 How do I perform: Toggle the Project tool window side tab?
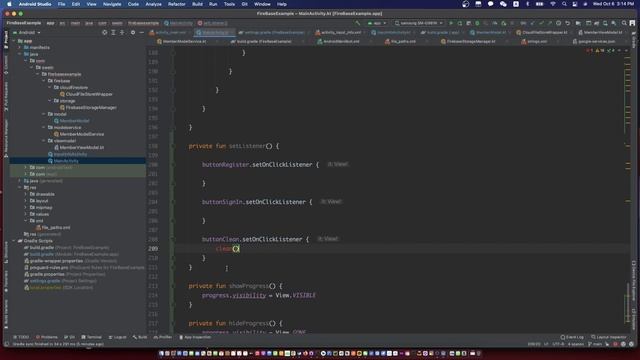coord(6,40)
